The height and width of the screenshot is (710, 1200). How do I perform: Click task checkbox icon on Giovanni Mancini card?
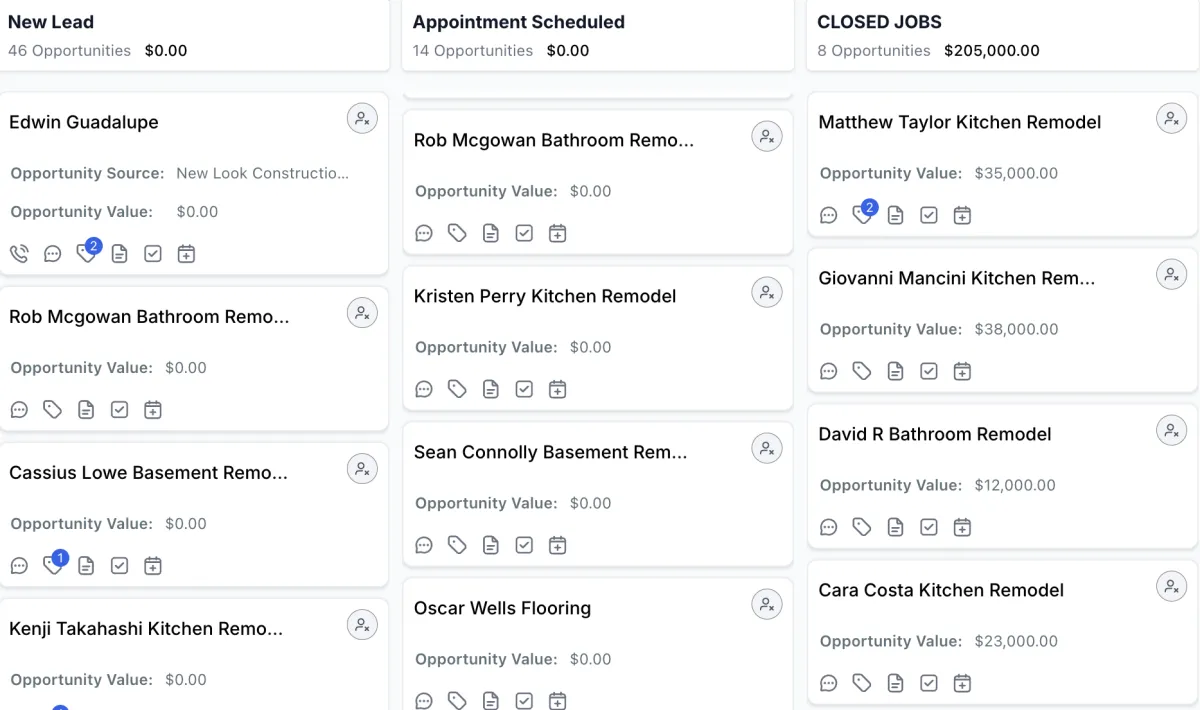pyautogui.click(x=929, y=371)
